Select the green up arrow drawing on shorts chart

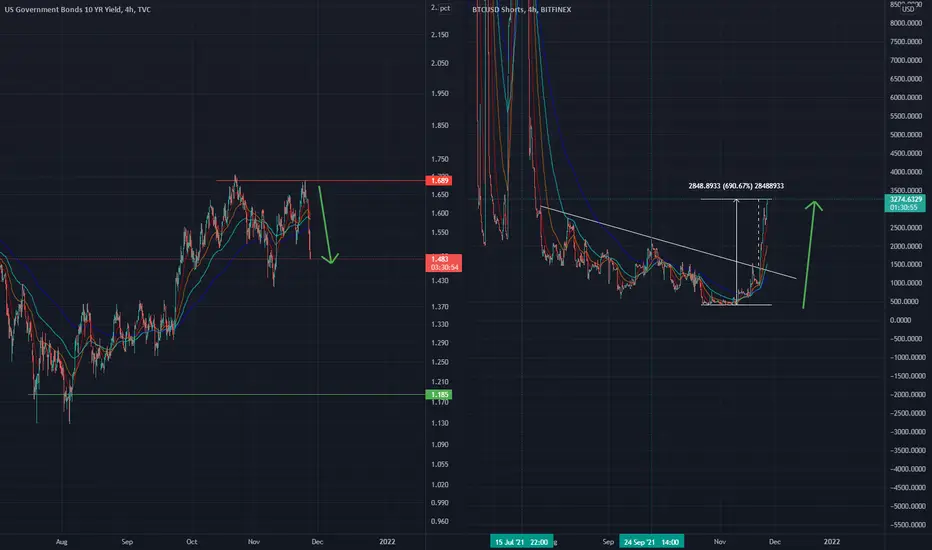pos(811,254)
